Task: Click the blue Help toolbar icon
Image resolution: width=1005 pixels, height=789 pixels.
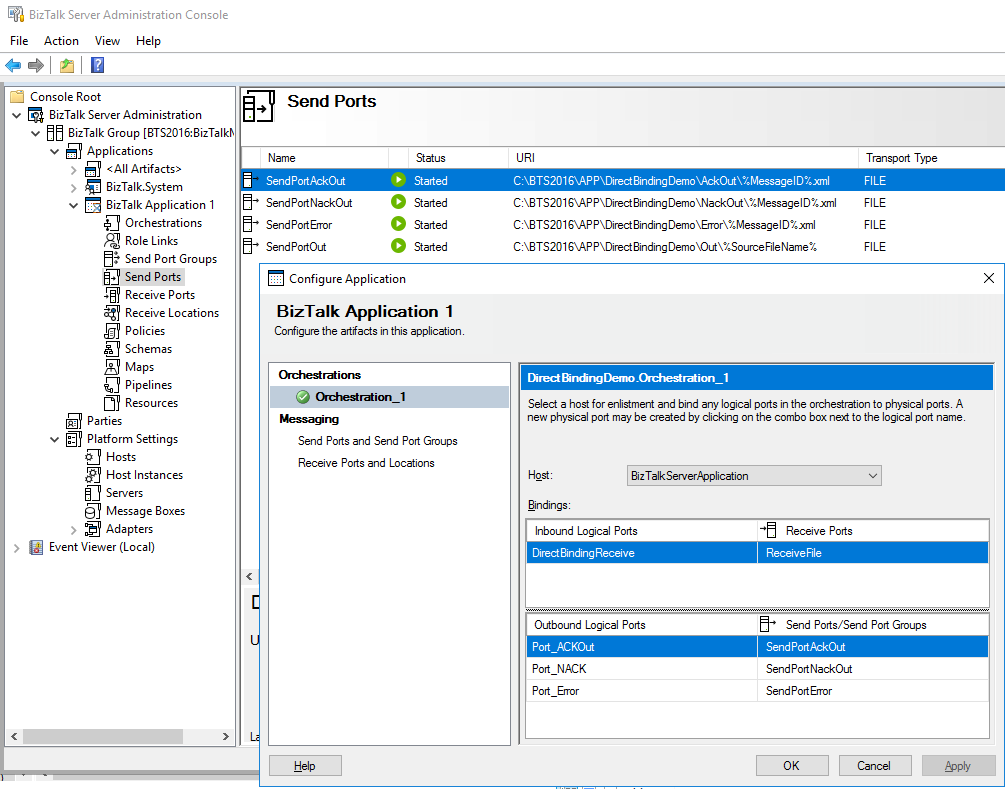Action: 97,65
